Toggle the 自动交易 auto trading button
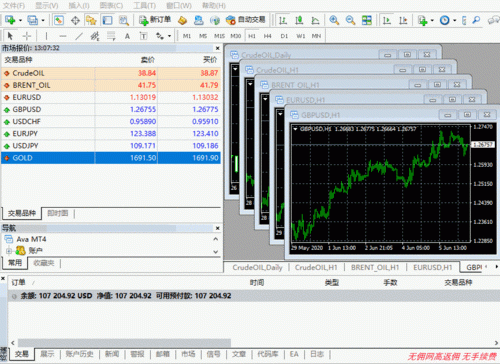500x364 pixels. pyautogui.click(x=245, y=20)
